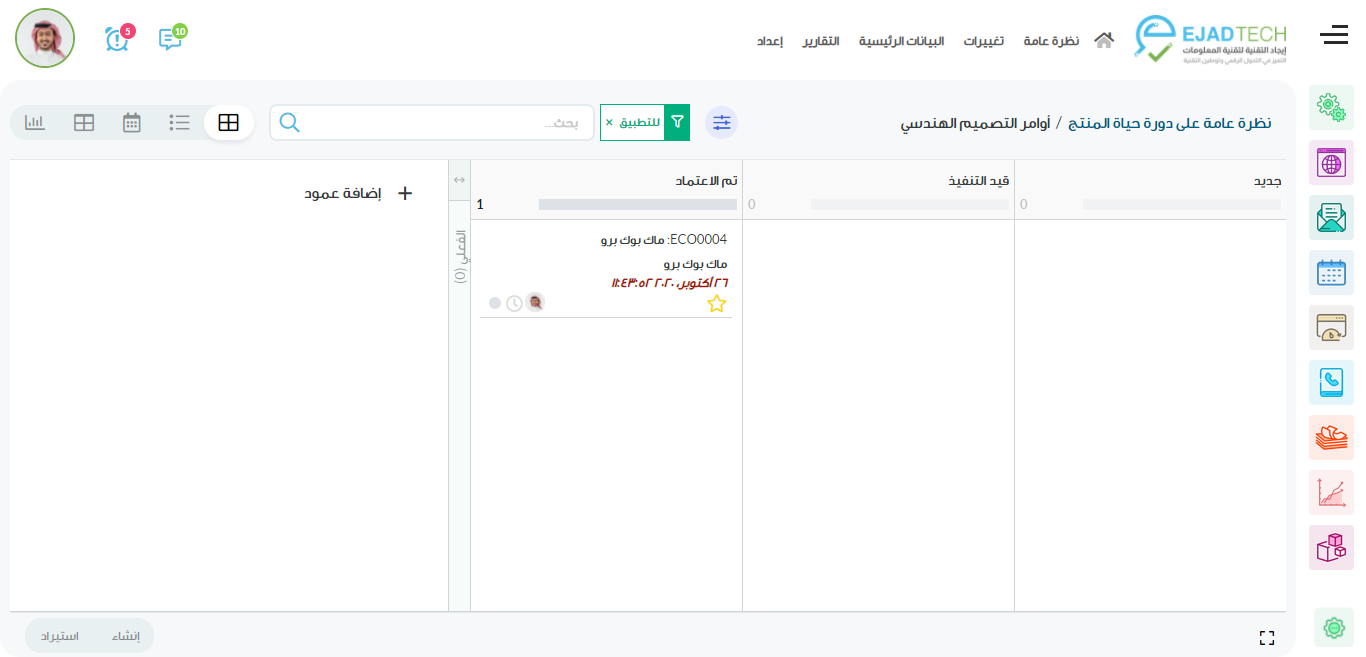The height and width of the screenshot is (657, 1366).
Task: Open the phone contacts app in sidebar
Action: click(1331, 382)
